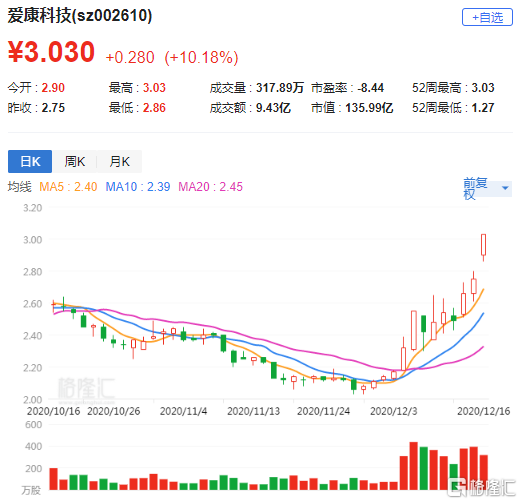Click 52周最高 value 3.03
Image resolution: width=522 pixels, height=504 pixels.
point(483,88)
